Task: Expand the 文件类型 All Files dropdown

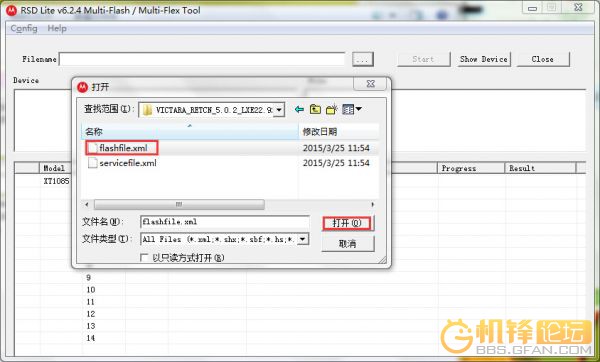Action: click(x=303, y=239)
